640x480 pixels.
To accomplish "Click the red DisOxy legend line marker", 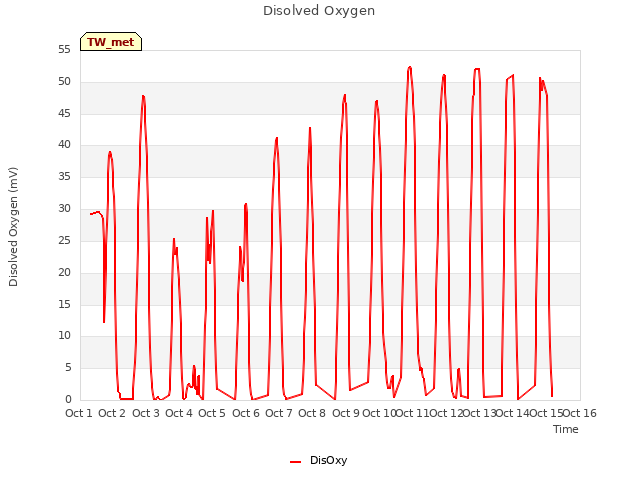I will 296,462.
